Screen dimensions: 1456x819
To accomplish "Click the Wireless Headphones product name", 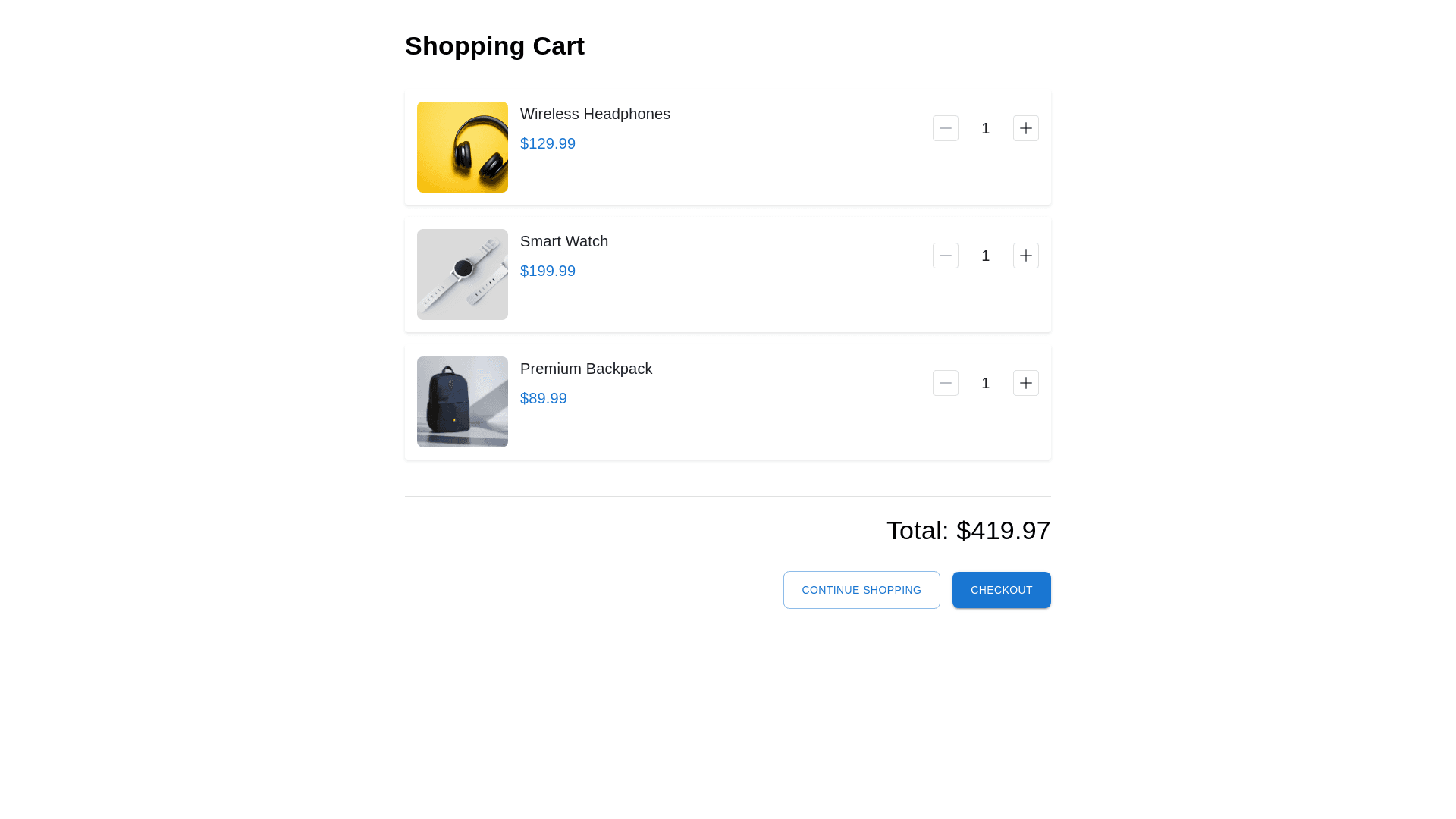I will pos(595,114).
